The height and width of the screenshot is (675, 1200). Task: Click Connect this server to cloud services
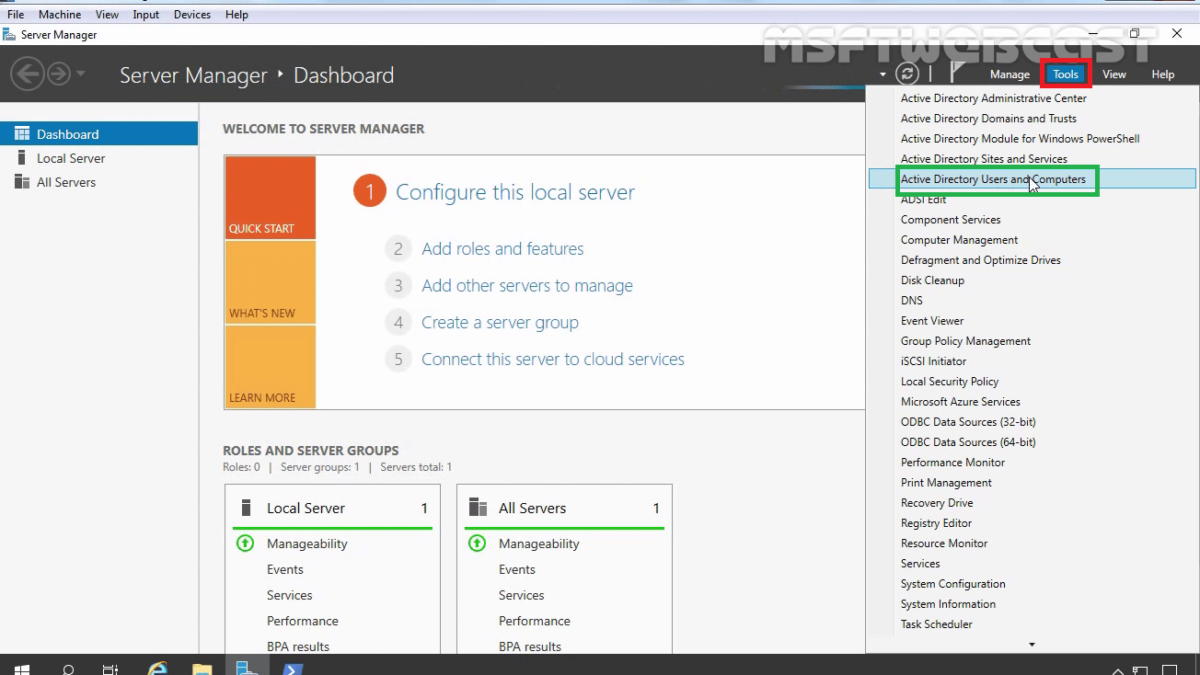[x=553, y=359]
